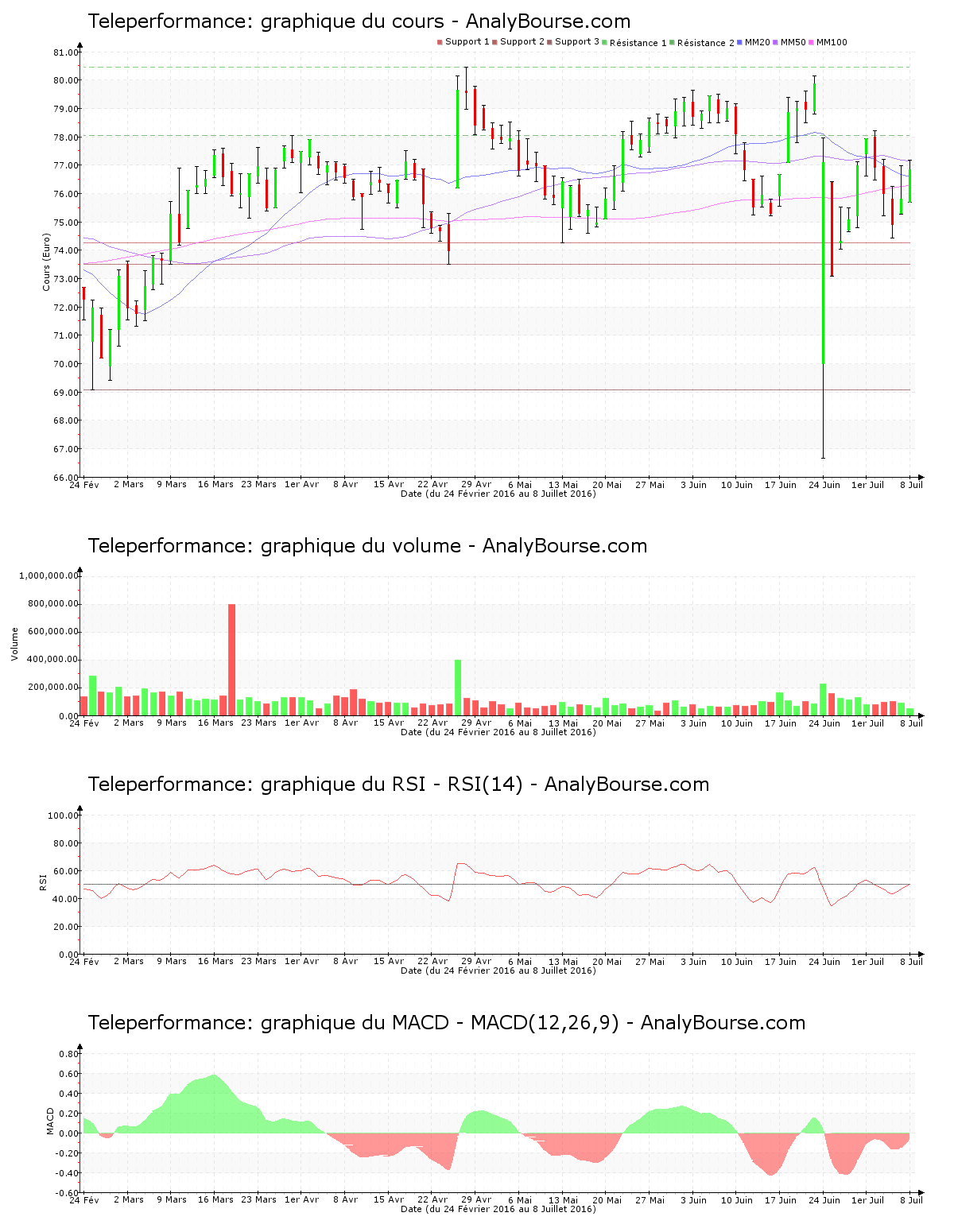The image size is (954, 1232).
Task: Click the long green candlestick on 24 Juin
Action: [823, 263]
